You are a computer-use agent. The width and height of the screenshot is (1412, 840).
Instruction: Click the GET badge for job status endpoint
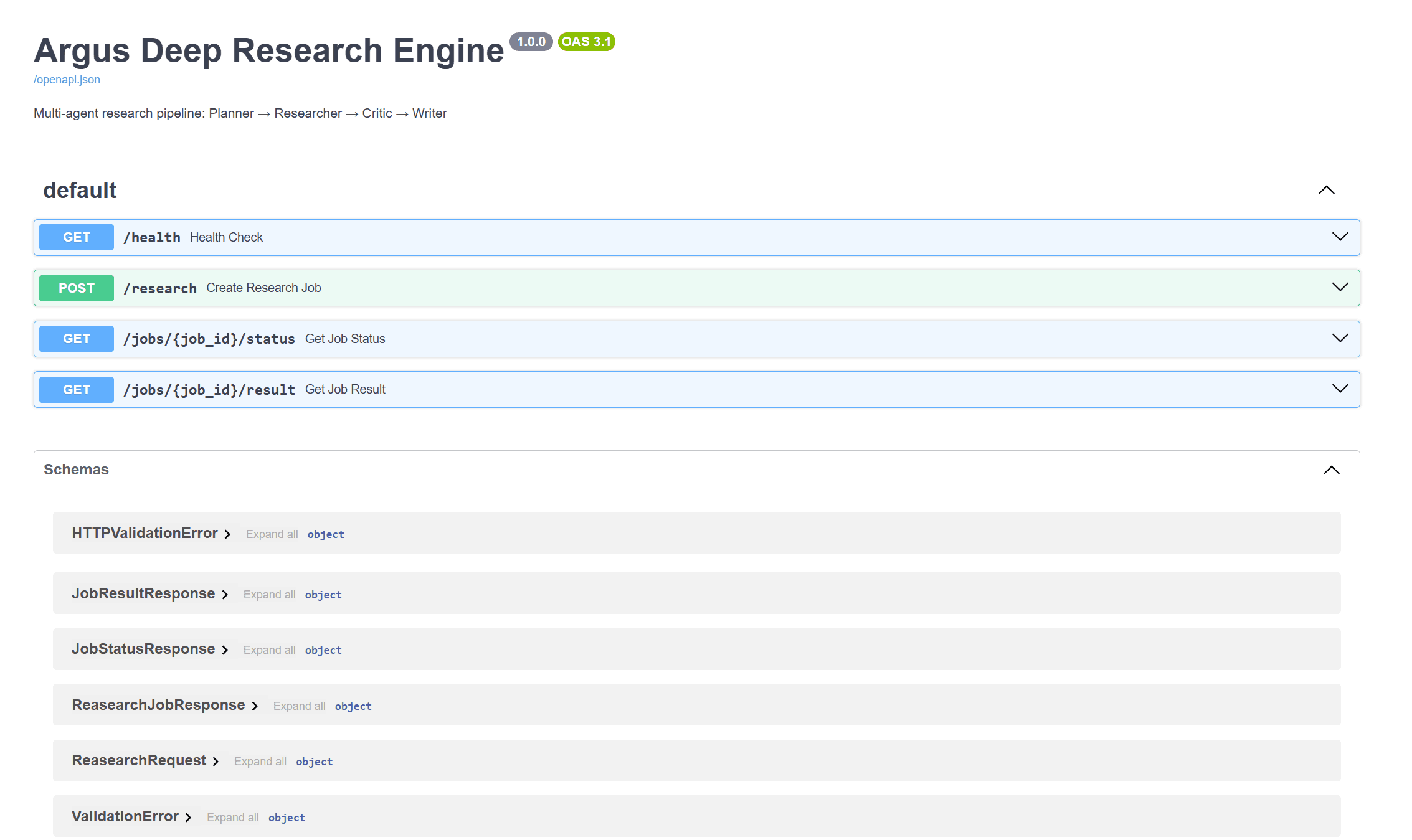pos(76,338)
